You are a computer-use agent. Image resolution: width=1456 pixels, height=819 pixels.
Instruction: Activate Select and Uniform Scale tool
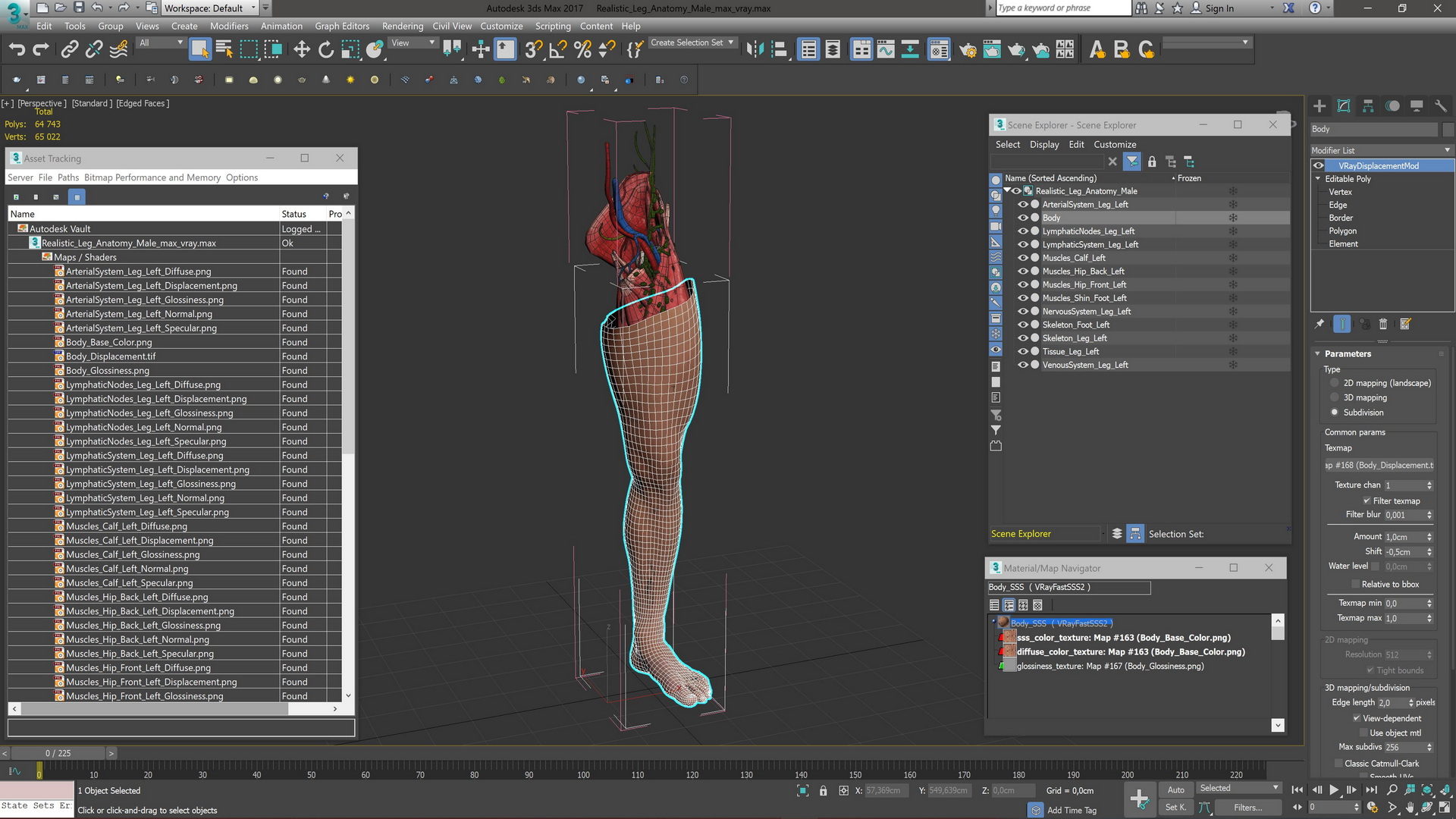pos(350,50)
